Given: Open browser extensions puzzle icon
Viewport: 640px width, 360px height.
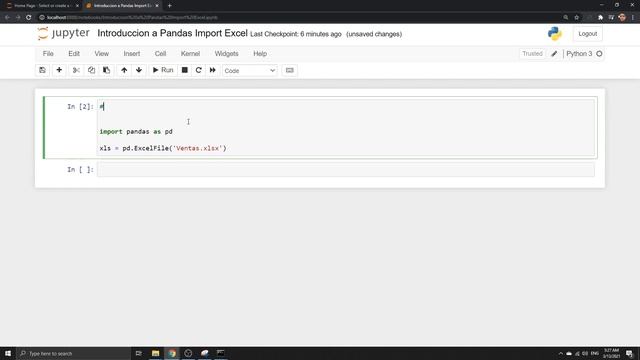Looking at the screenshot, I should pyautogui.click(x=600, y=18).
